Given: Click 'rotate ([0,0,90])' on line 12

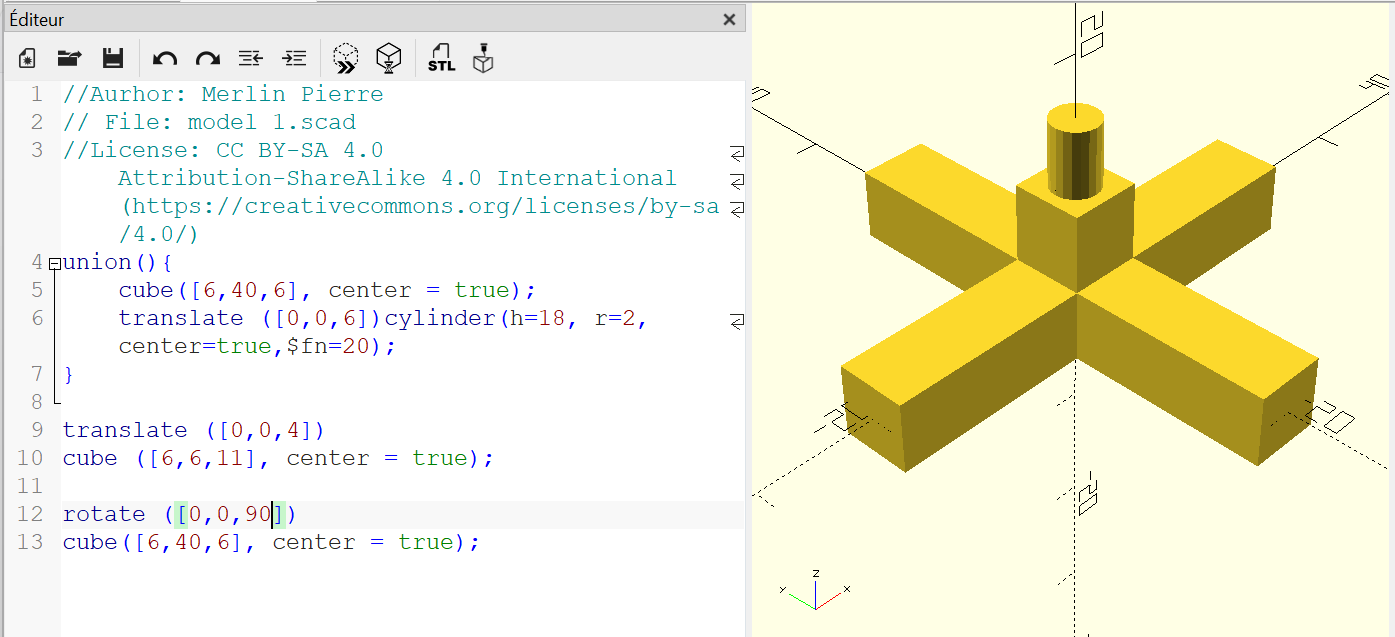Looking at the screenshot, I should [180, 514].
